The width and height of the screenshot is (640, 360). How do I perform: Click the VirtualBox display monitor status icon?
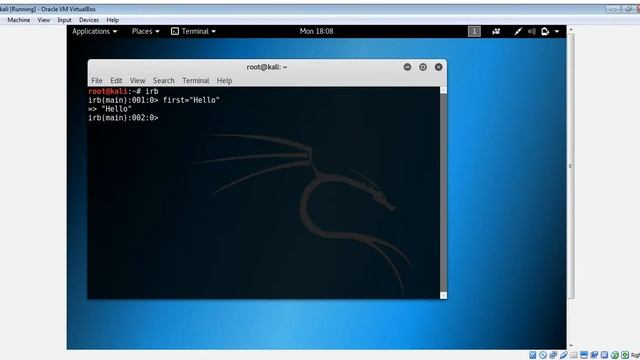(584, 355)
